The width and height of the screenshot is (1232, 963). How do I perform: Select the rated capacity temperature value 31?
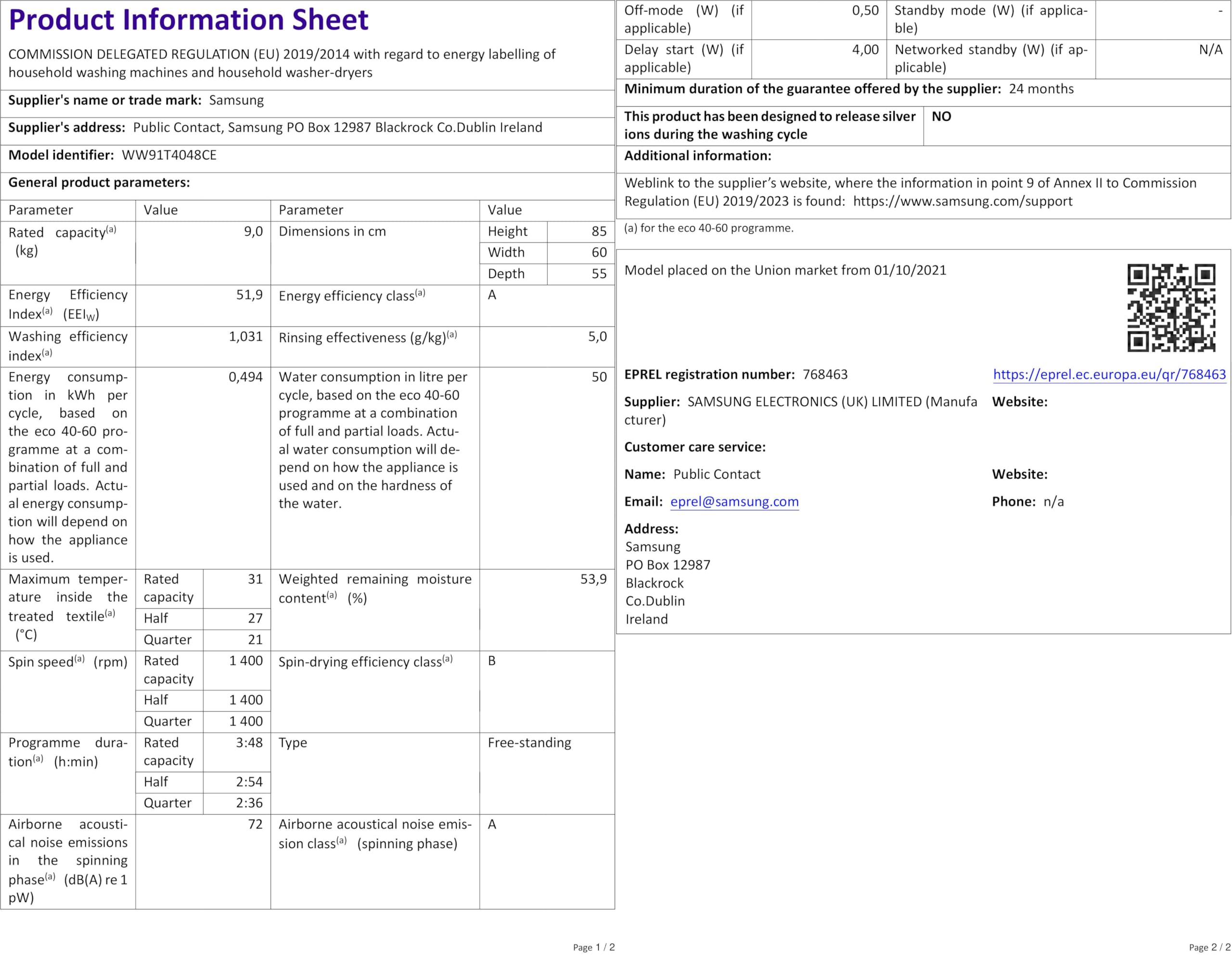[256, 579]
